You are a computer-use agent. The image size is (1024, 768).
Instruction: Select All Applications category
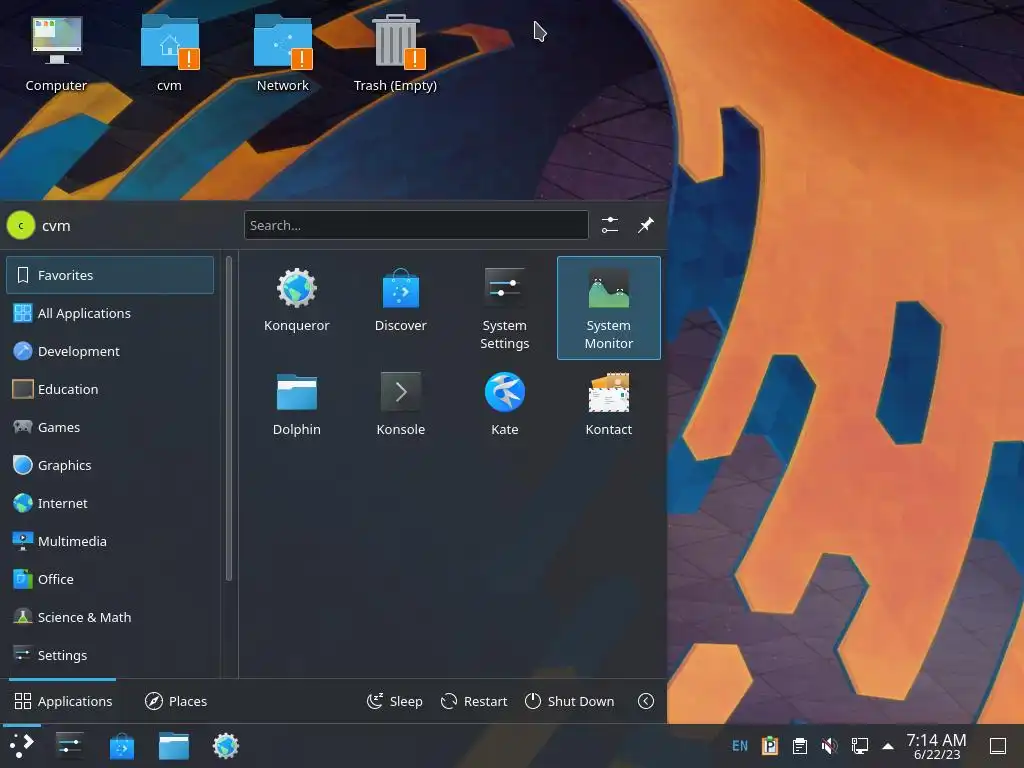tap(110, 313)
